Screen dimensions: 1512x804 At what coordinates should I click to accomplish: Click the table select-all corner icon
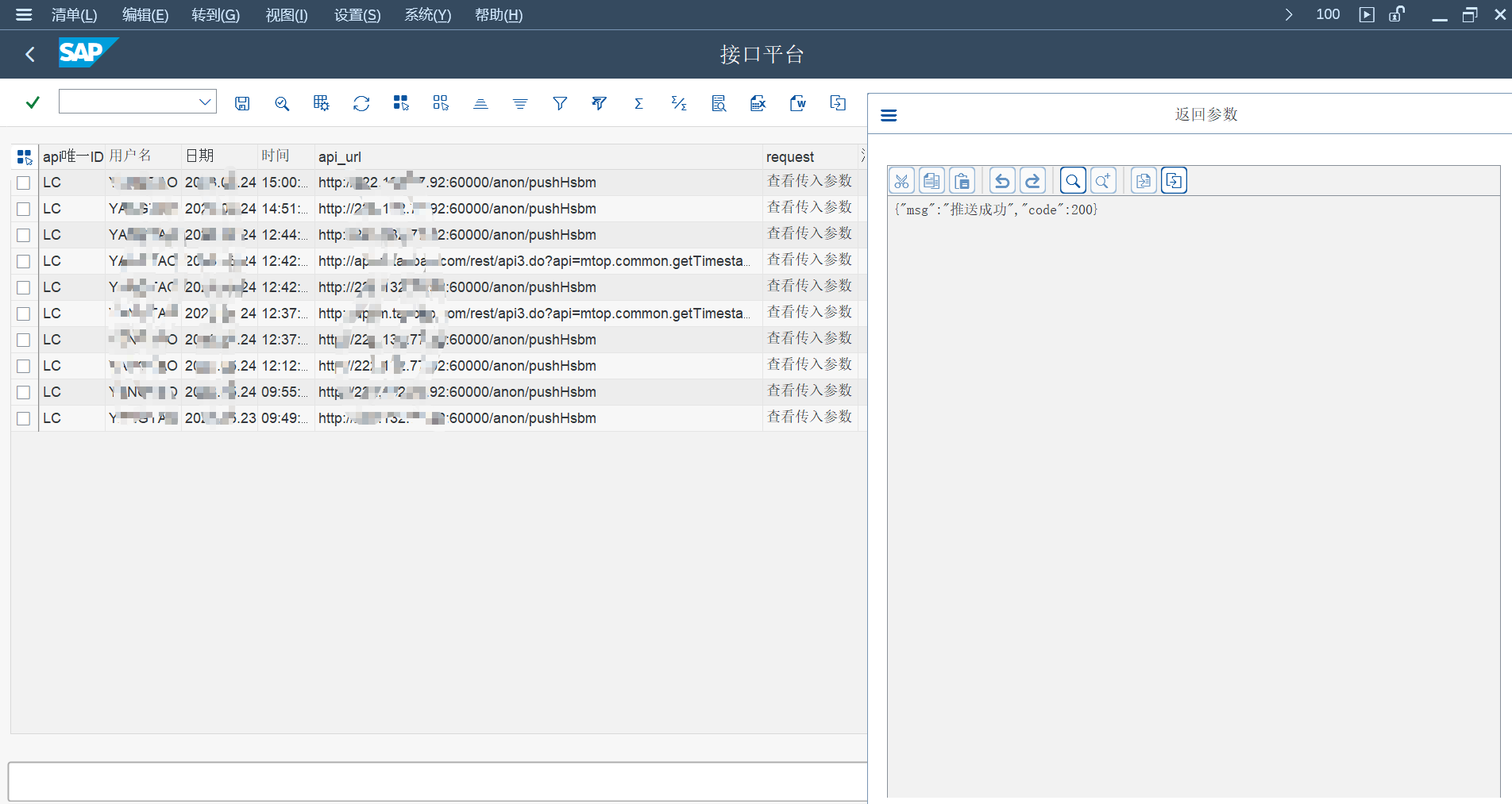(x=25, y=157)
